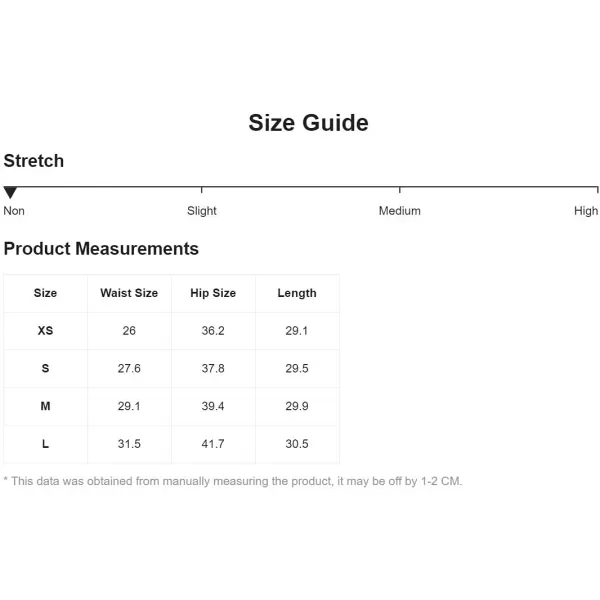This screenshot has width=600, height=600.
Task: Select the L size row label
Action: pos(45,444)
